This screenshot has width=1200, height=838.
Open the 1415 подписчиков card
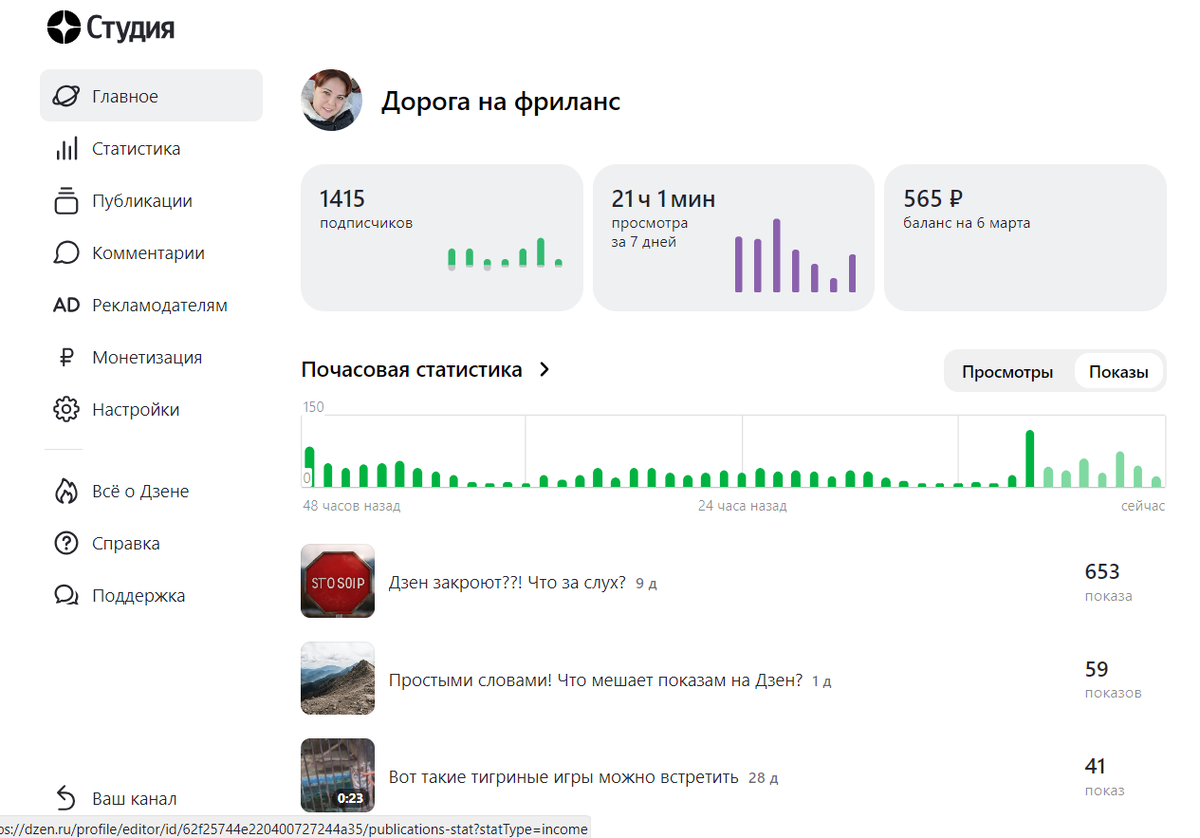pyautogui.click(x=441, y=237)
